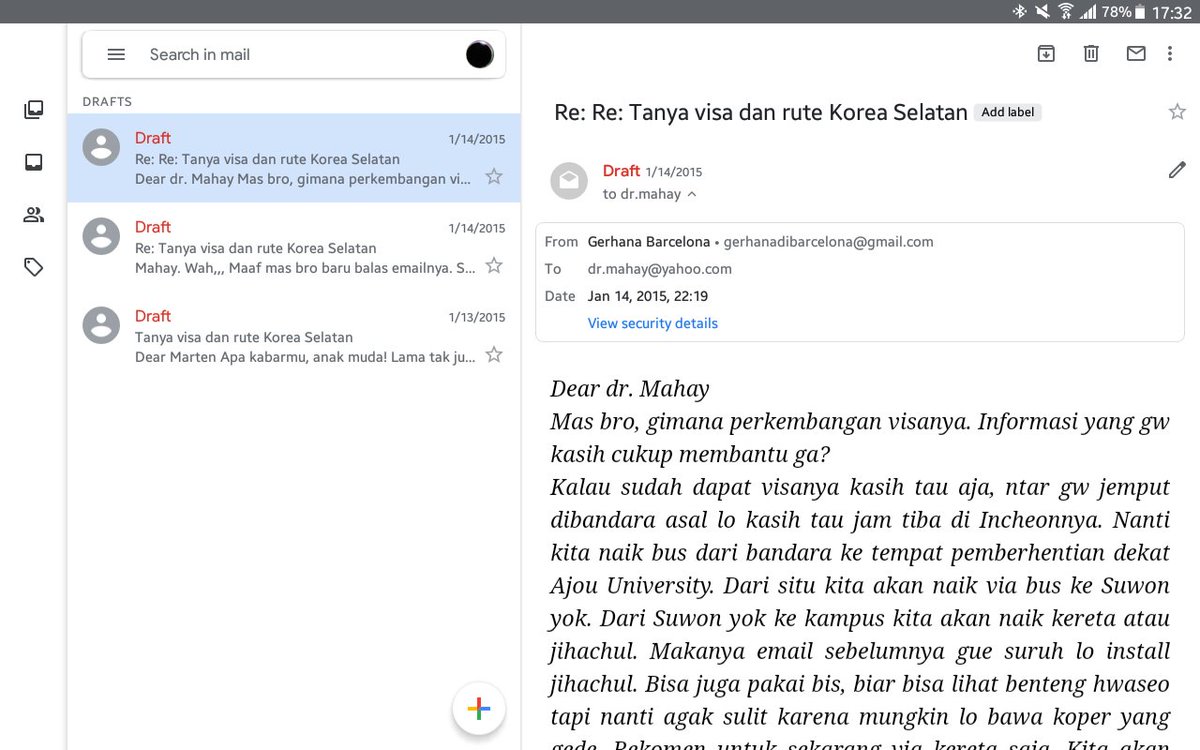
Task: Mark the conversation as unread
Action: pyautogui.click(x=1136, y=53)
